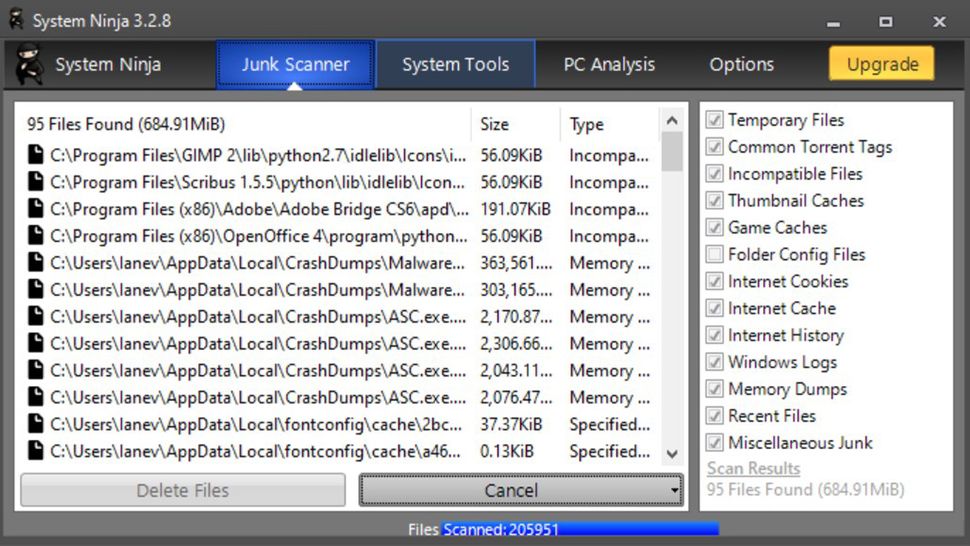The image size is (970, 546).
Task: Open the System Tools tab
Action: 456,64
